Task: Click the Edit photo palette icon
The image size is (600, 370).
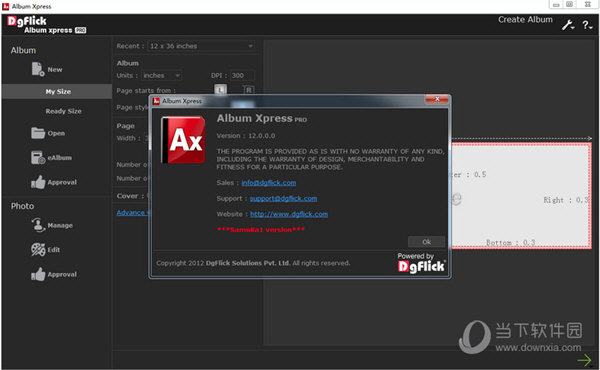Action: 38,249
